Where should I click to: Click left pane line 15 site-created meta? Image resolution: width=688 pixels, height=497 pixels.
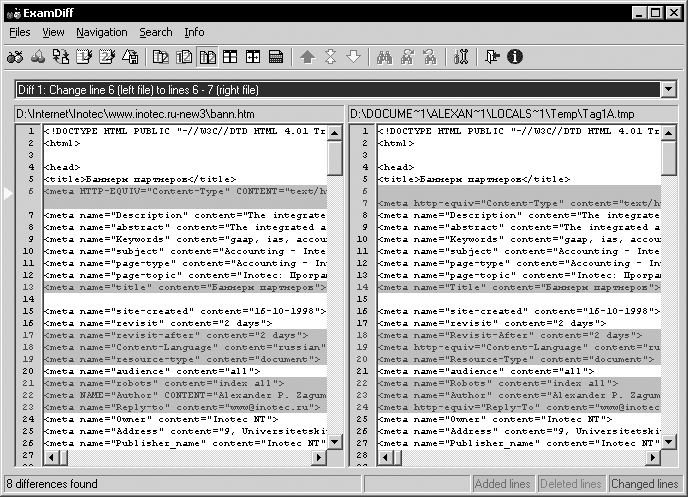185,311
